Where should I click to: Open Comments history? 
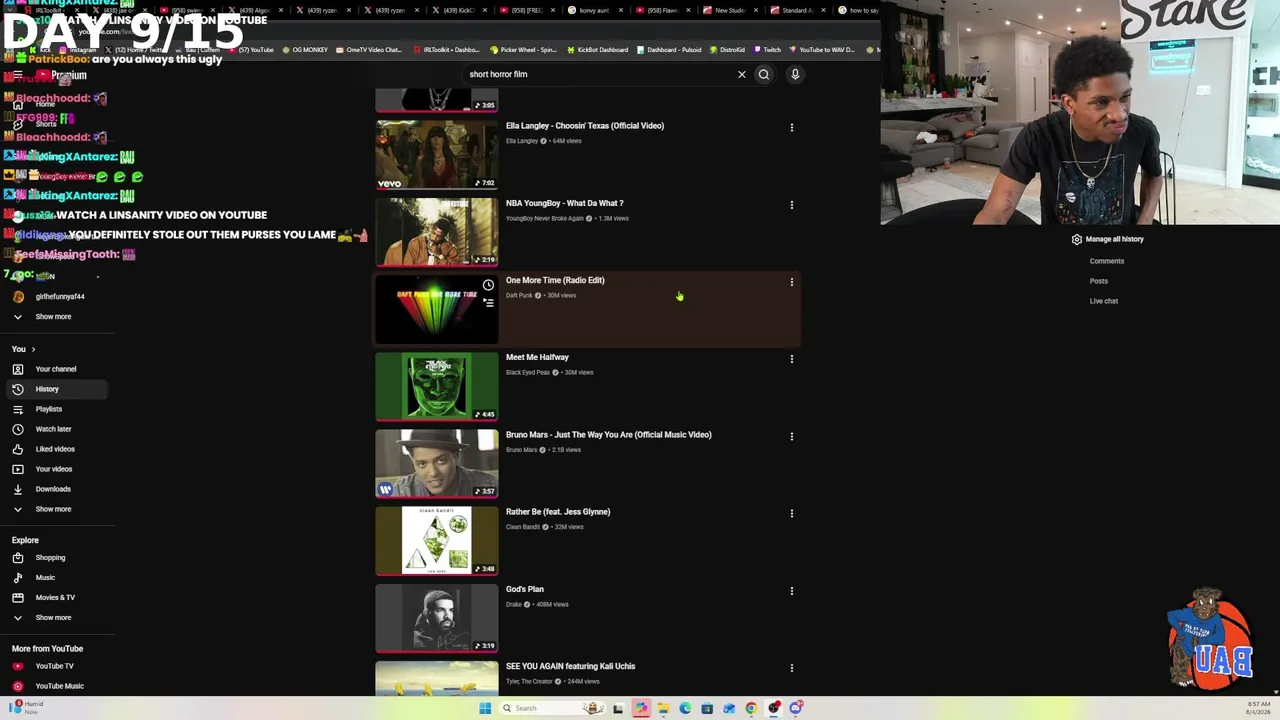(x=1107, y=261)
